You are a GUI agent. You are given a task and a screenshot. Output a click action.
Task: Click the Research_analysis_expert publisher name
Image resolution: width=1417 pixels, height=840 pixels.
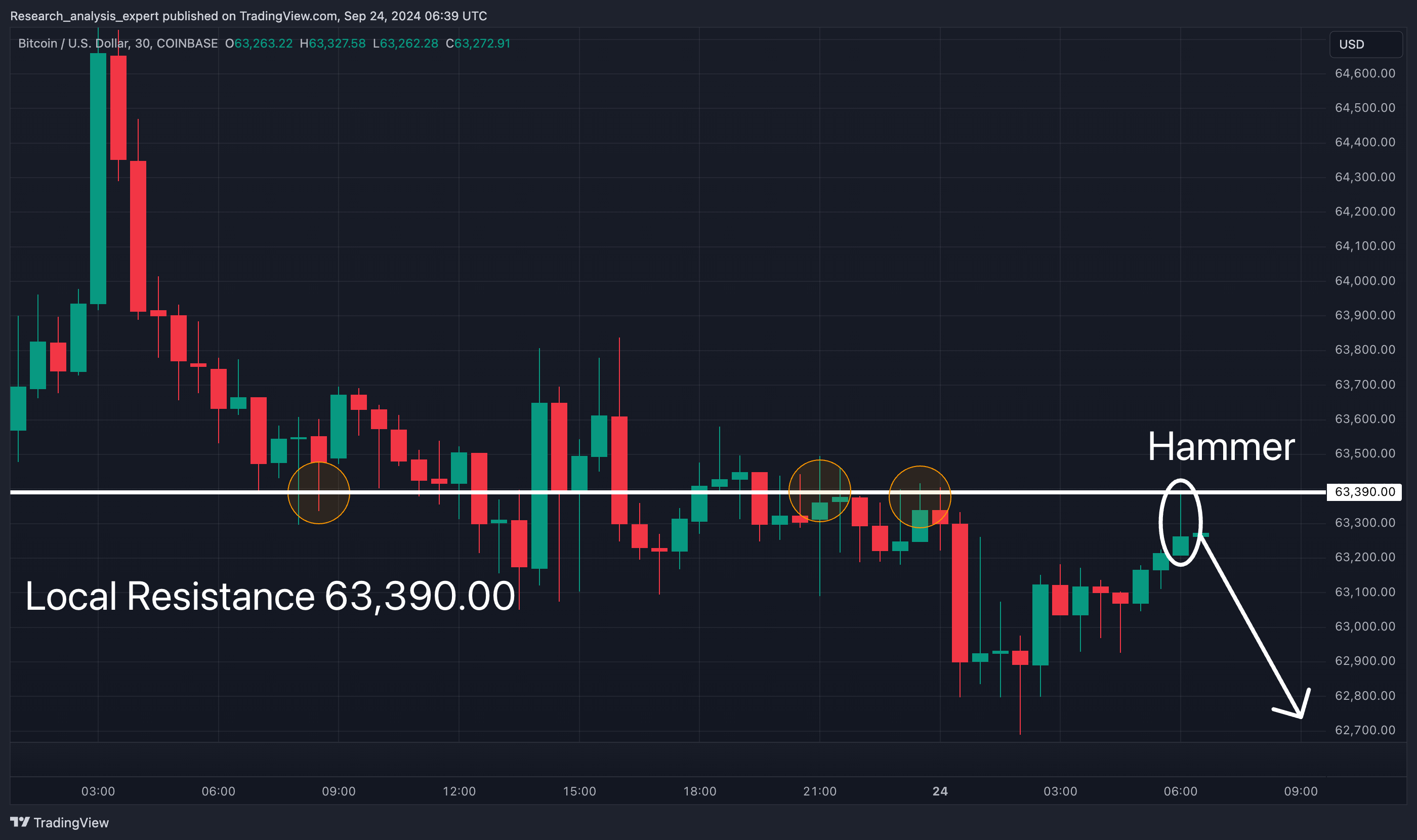(x=85, y=16)
